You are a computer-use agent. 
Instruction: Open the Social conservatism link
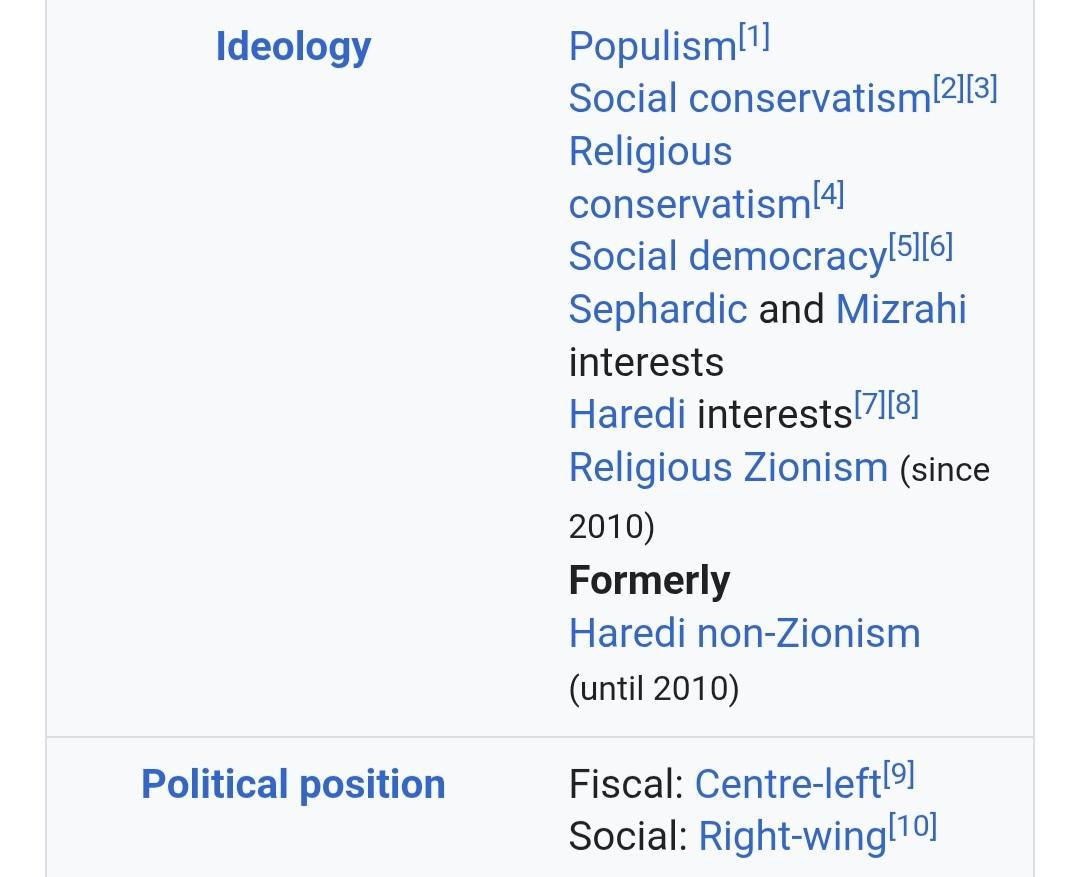tap(749, 98)
